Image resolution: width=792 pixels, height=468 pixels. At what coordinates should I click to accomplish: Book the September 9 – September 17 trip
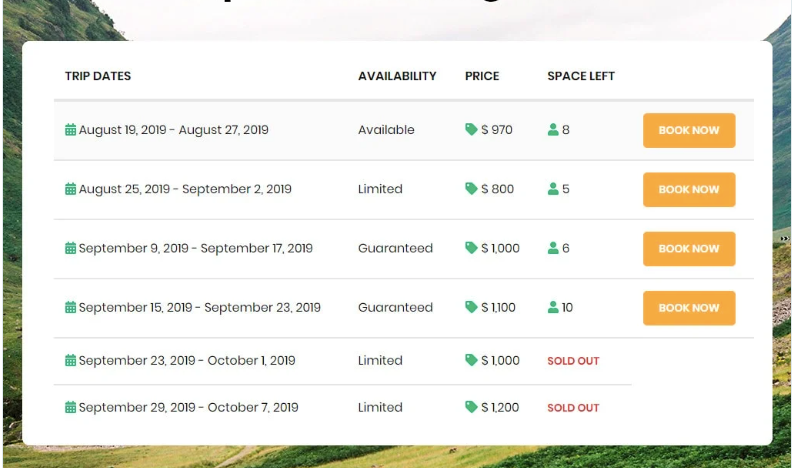click(689, 248)
